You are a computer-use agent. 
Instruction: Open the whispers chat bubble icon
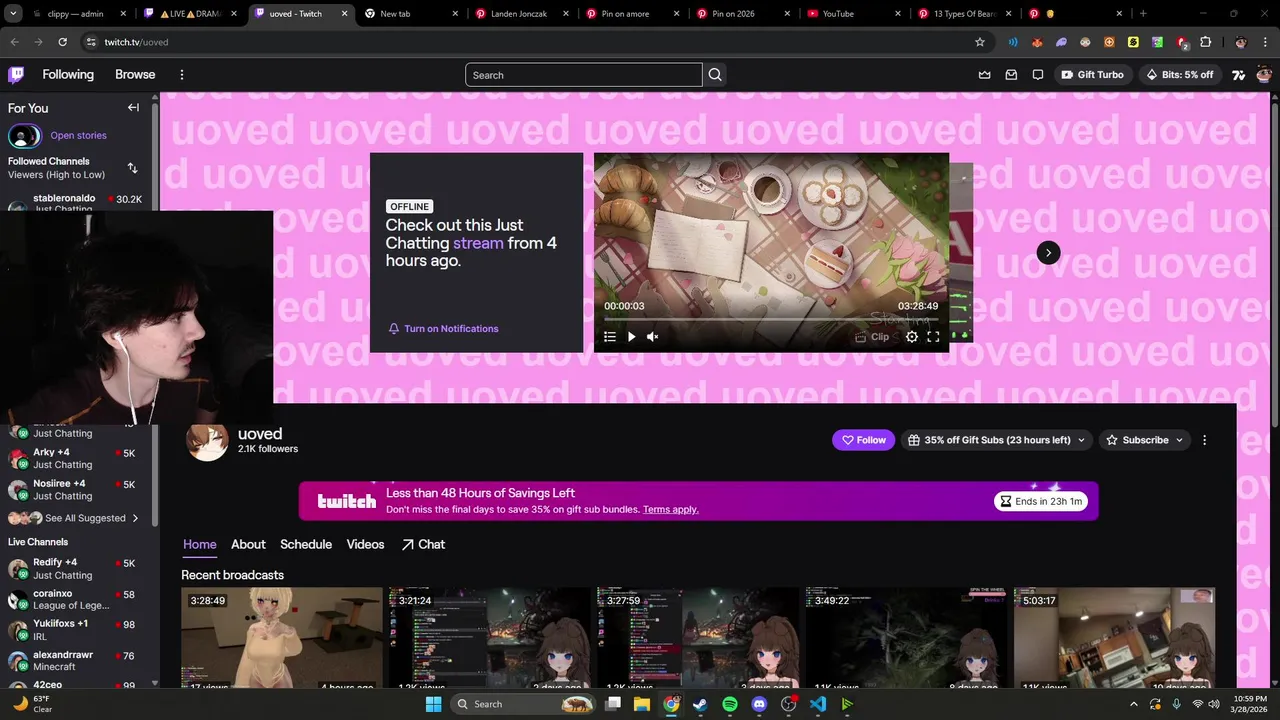pos(1038,75)
